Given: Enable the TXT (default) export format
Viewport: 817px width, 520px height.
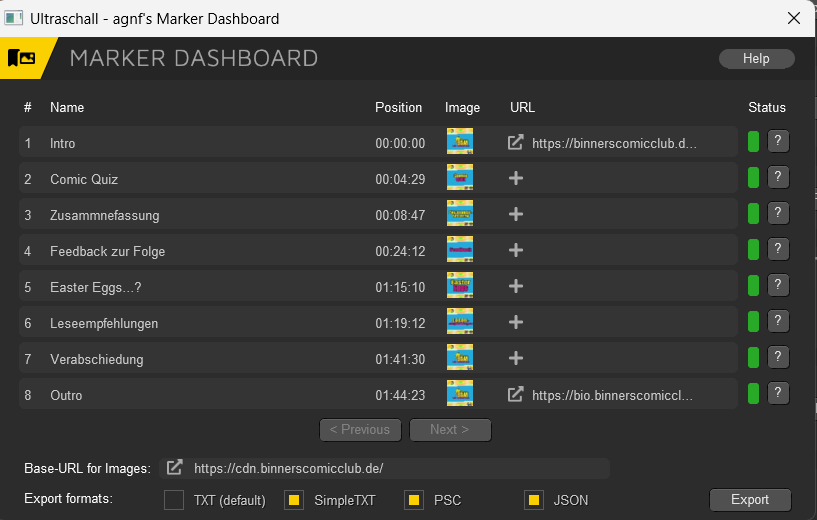Looking at the screenshot, I should (174, 500).
